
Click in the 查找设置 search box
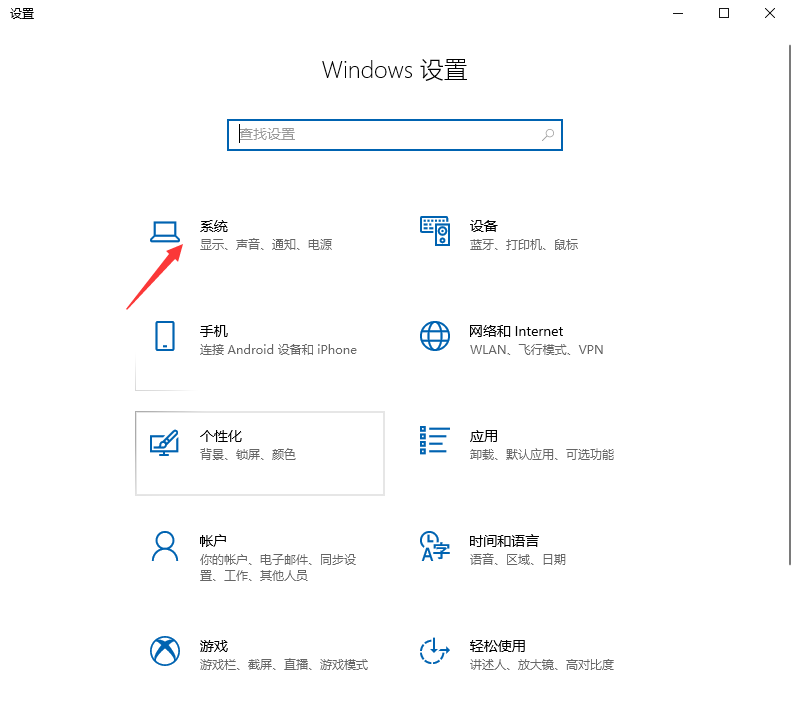coord(394,135)
